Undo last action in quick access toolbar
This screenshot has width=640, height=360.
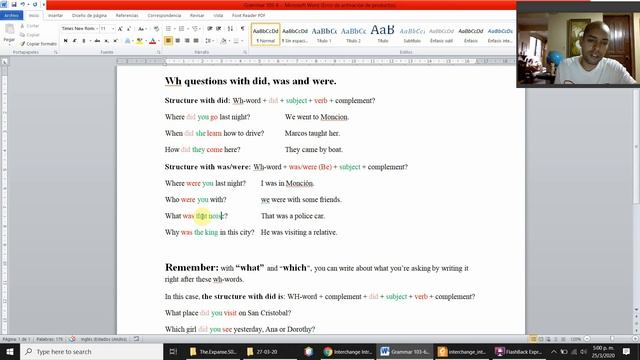point(23,4)
